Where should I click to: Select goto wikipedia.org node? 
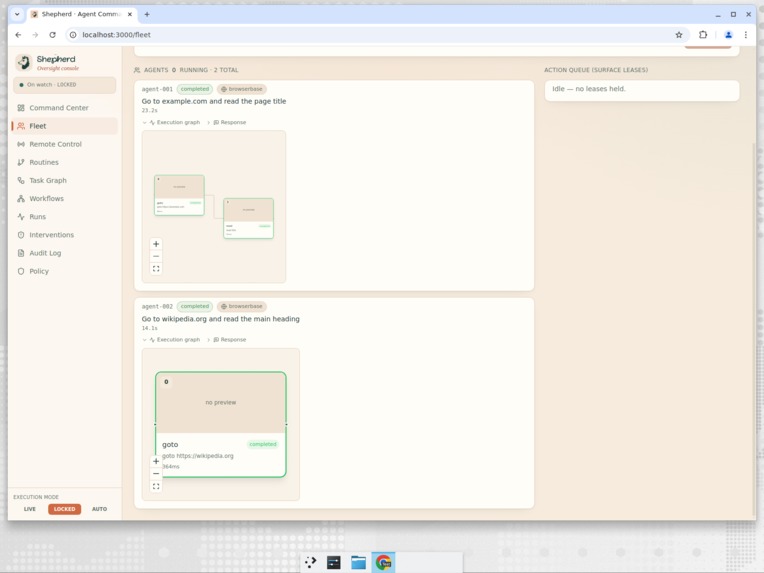pyautogui.click(x=221, y=424)
